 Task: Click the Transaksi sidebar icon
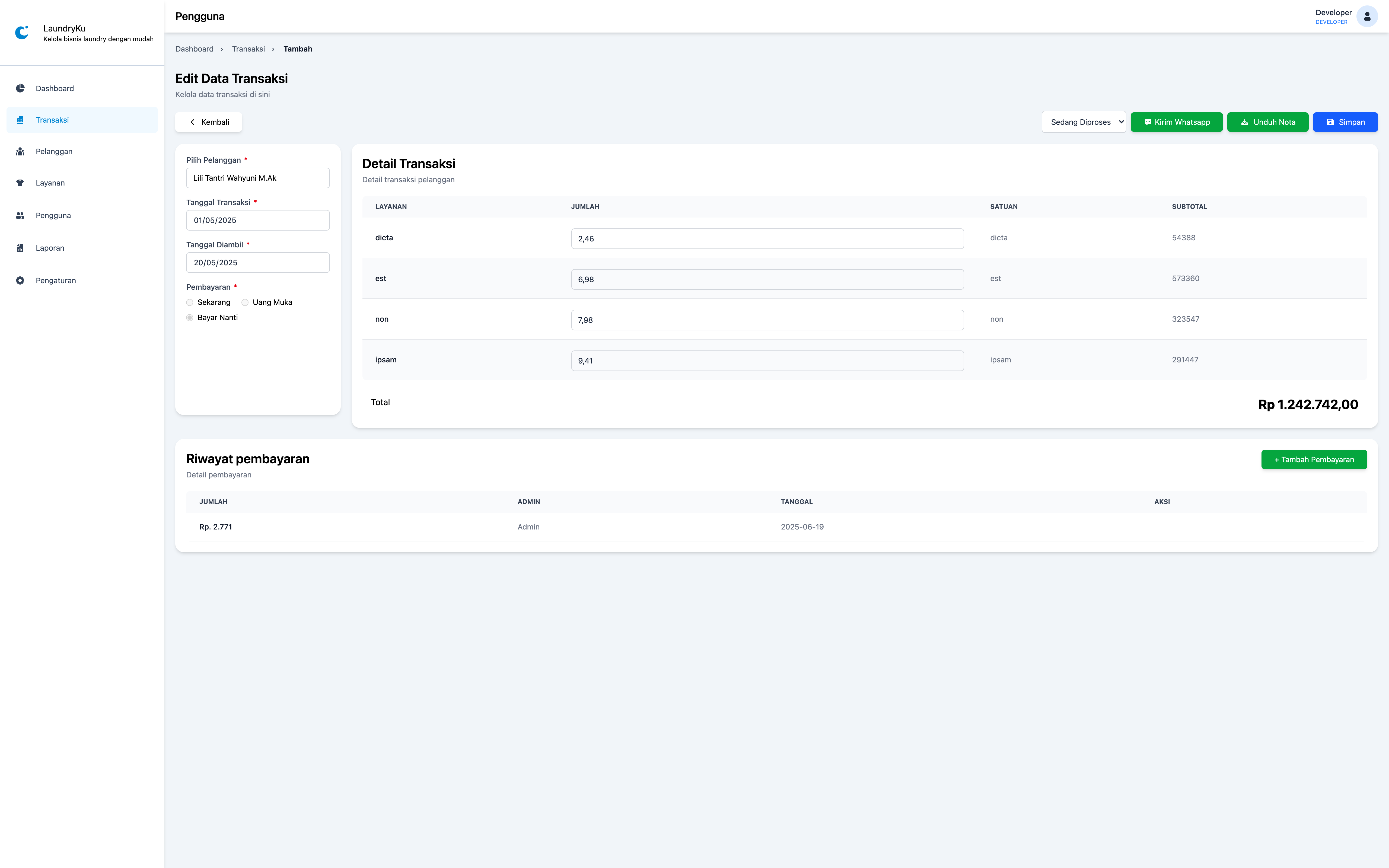click(20, 120)
